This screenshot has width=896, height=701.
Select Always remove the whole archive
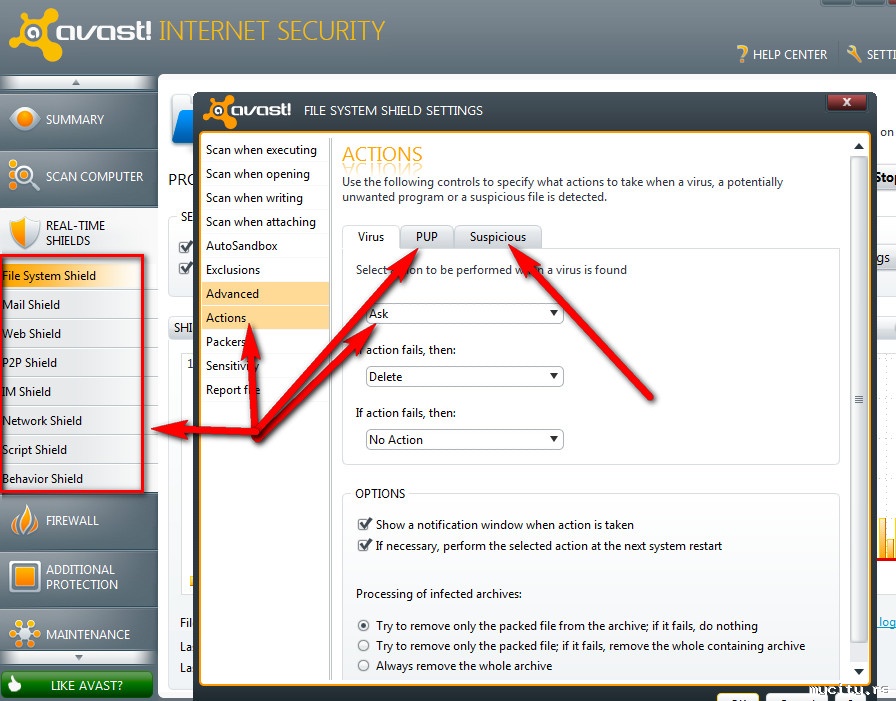[363, 666]
